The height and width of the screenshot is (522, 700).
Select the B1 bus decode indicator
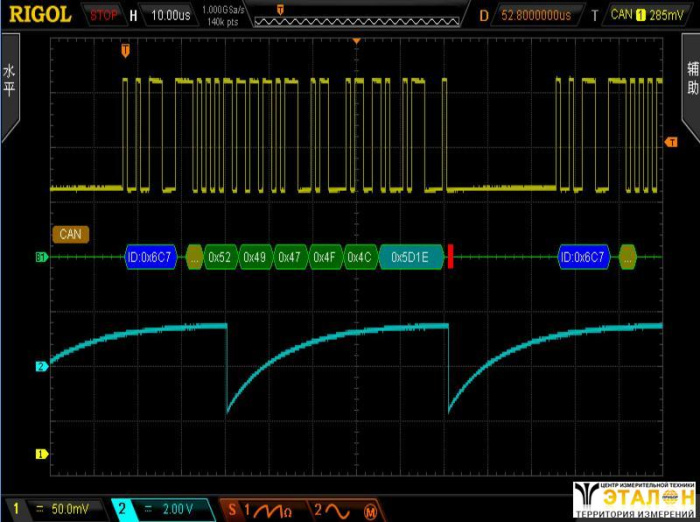(x=42, y=257)
